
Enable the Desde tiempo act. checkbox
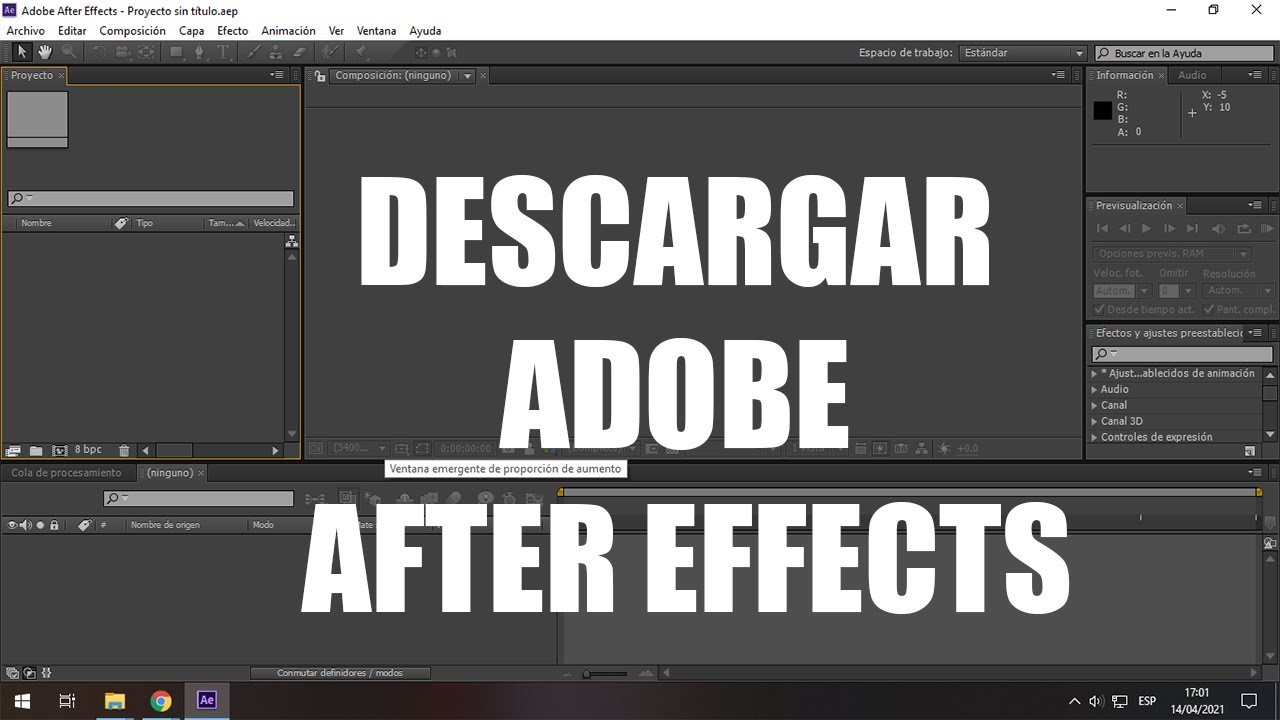click(x=1098, y=309)
